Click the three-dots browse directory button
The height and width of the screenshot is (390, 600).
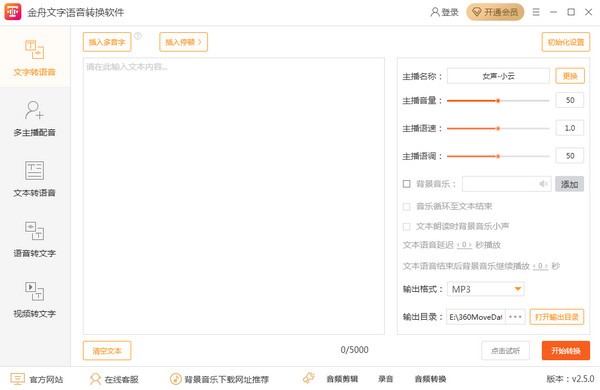tap(515, 317)
